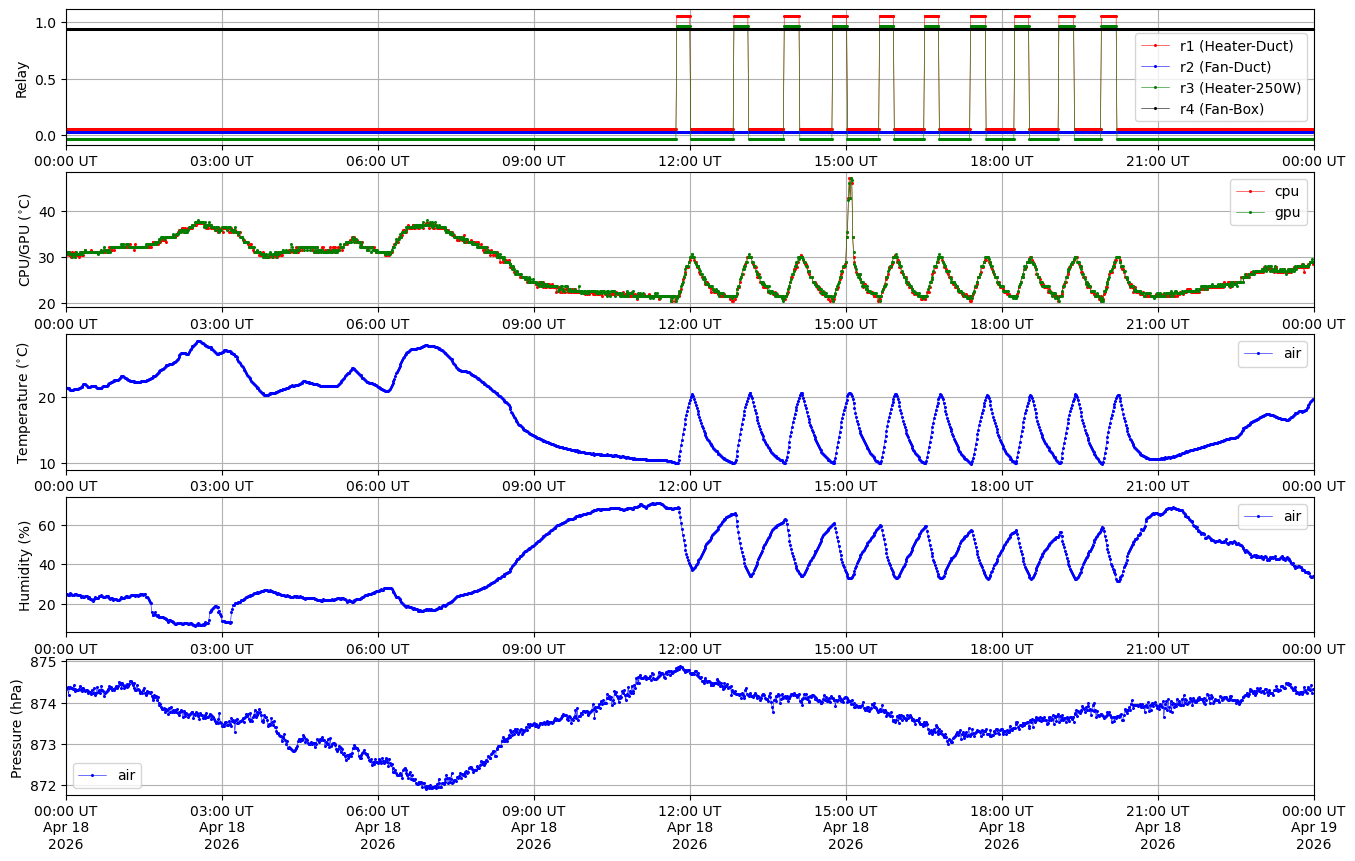The width and height of the screenshot is (1355, 861).
Task: Click the Humidity (%) y-axis label
Action: tap(24, 565)
